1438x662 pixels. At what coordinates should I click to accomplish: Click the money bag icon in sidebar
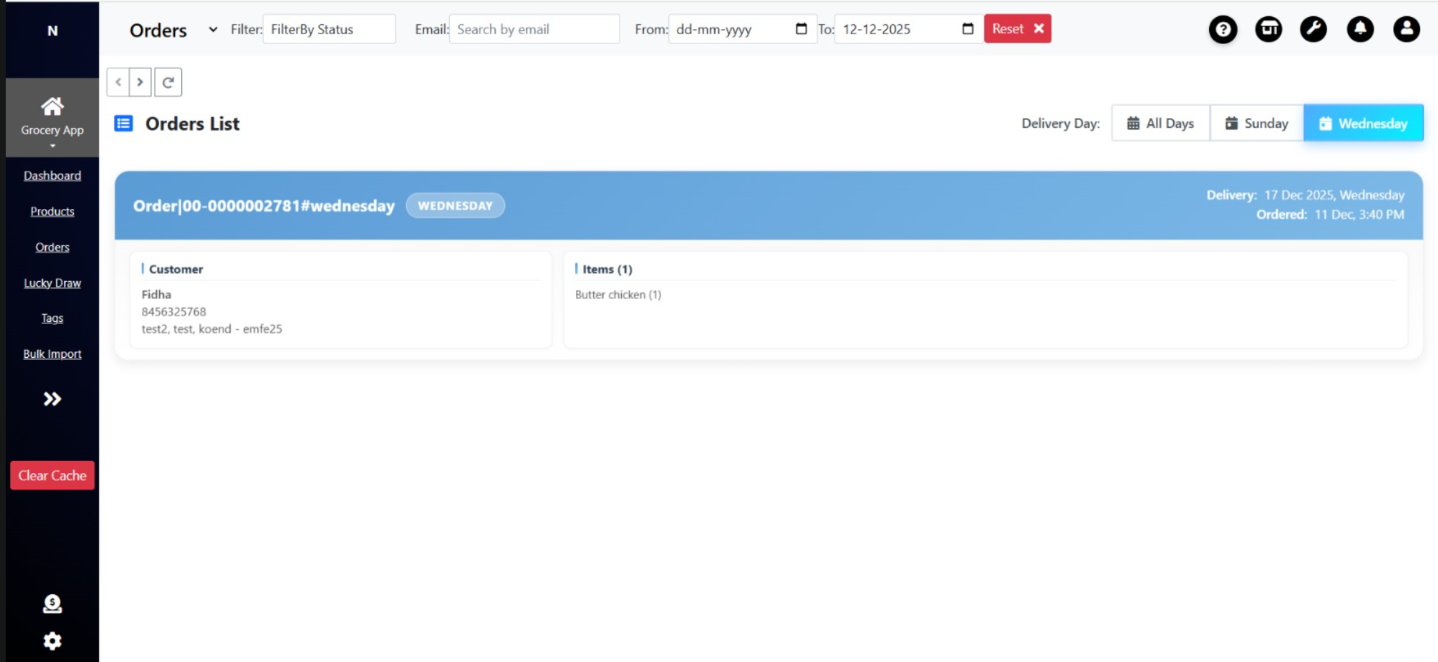(x=52, y=604)
